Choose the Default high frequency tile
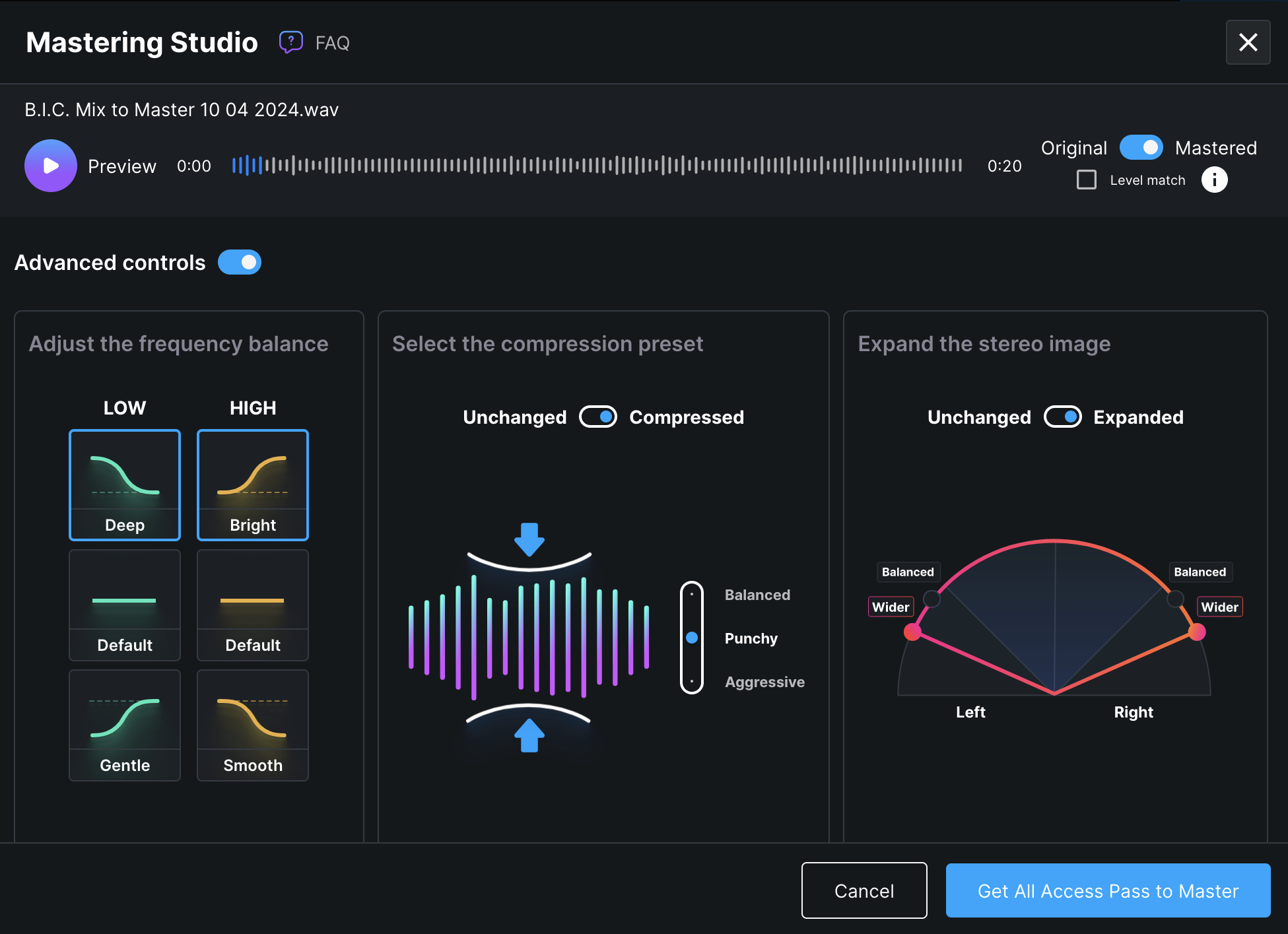1288x934 pixels. click(253, 605)
